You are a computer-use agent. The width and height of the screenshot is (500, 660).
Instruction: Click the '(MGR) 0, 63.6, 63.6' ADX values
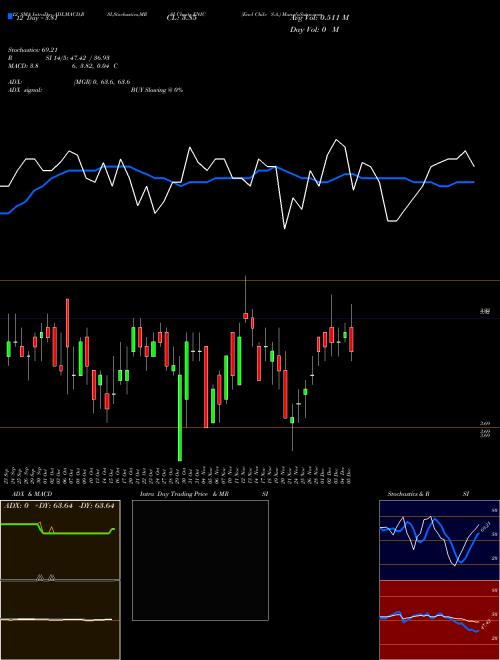pos(102,82)
